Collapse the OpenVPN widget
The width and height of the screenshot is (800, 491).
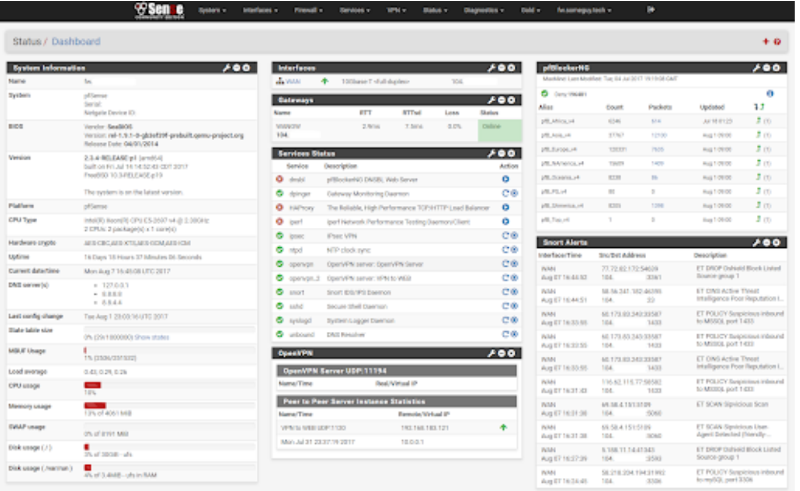pos(502,353)
